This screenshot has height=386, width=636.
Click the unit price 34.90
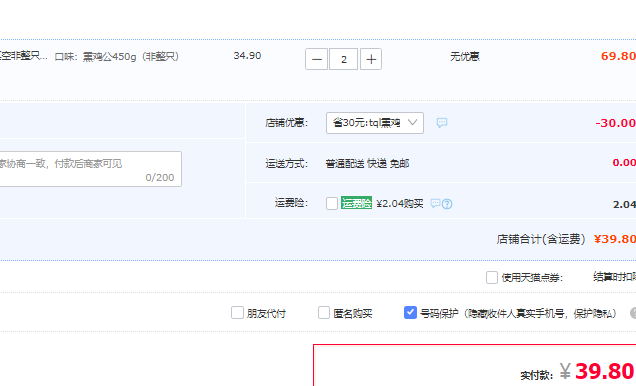pos(247,56)
